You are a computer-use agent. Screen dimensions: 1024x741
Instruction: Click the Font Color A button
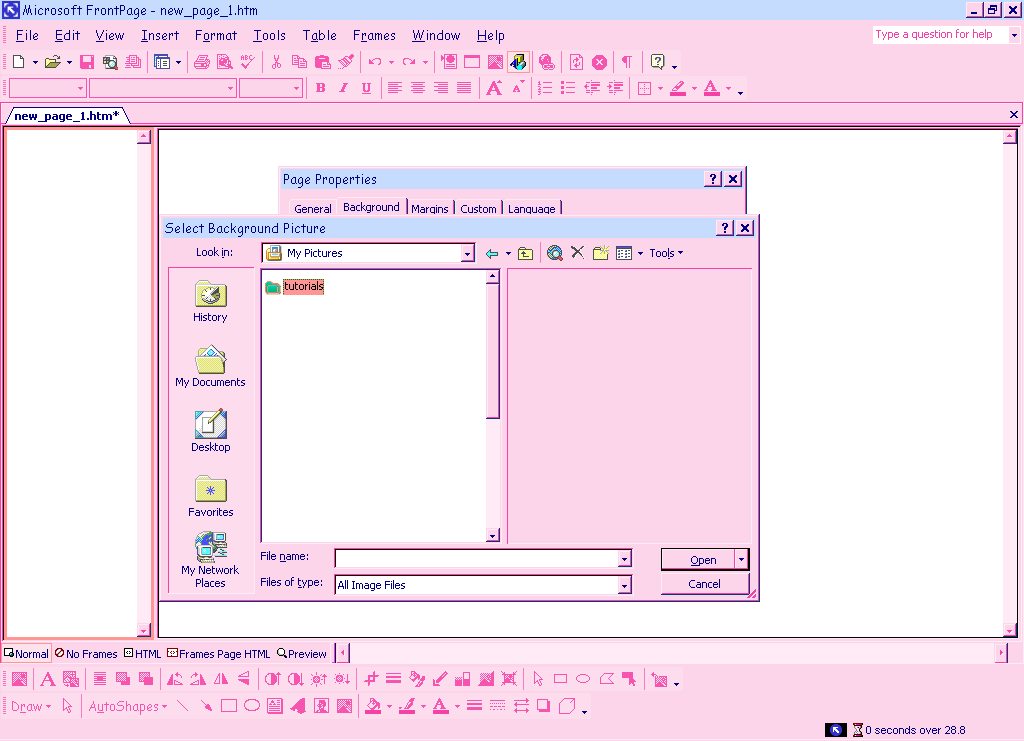(711, 88)
